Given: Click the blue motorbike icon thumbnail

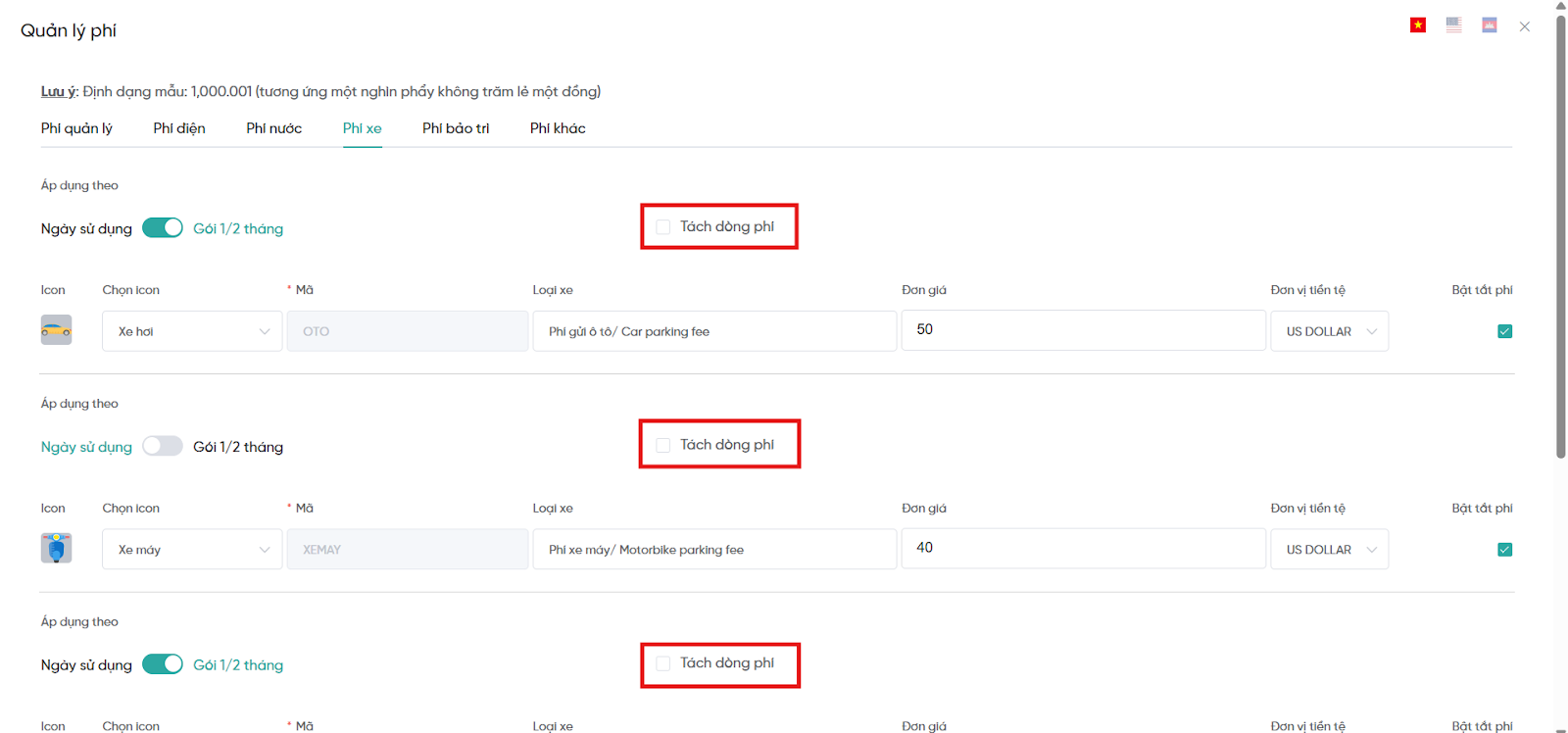Looking at the screenshot, I should [56, 548].
